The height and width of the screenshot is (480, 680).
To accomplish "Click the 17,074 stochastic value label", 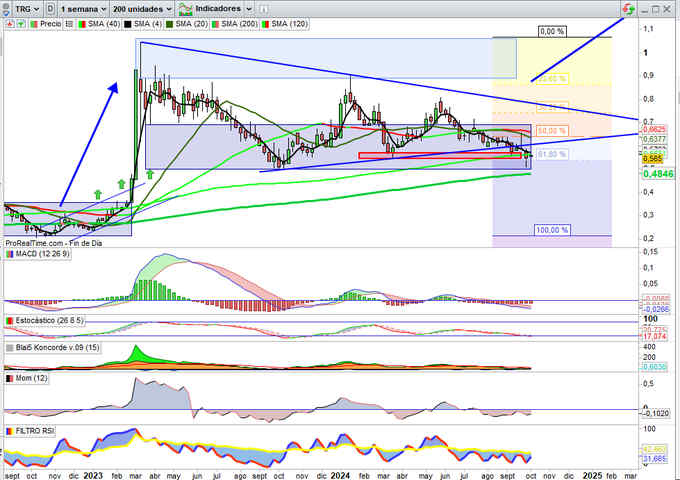I will [657, 336].
